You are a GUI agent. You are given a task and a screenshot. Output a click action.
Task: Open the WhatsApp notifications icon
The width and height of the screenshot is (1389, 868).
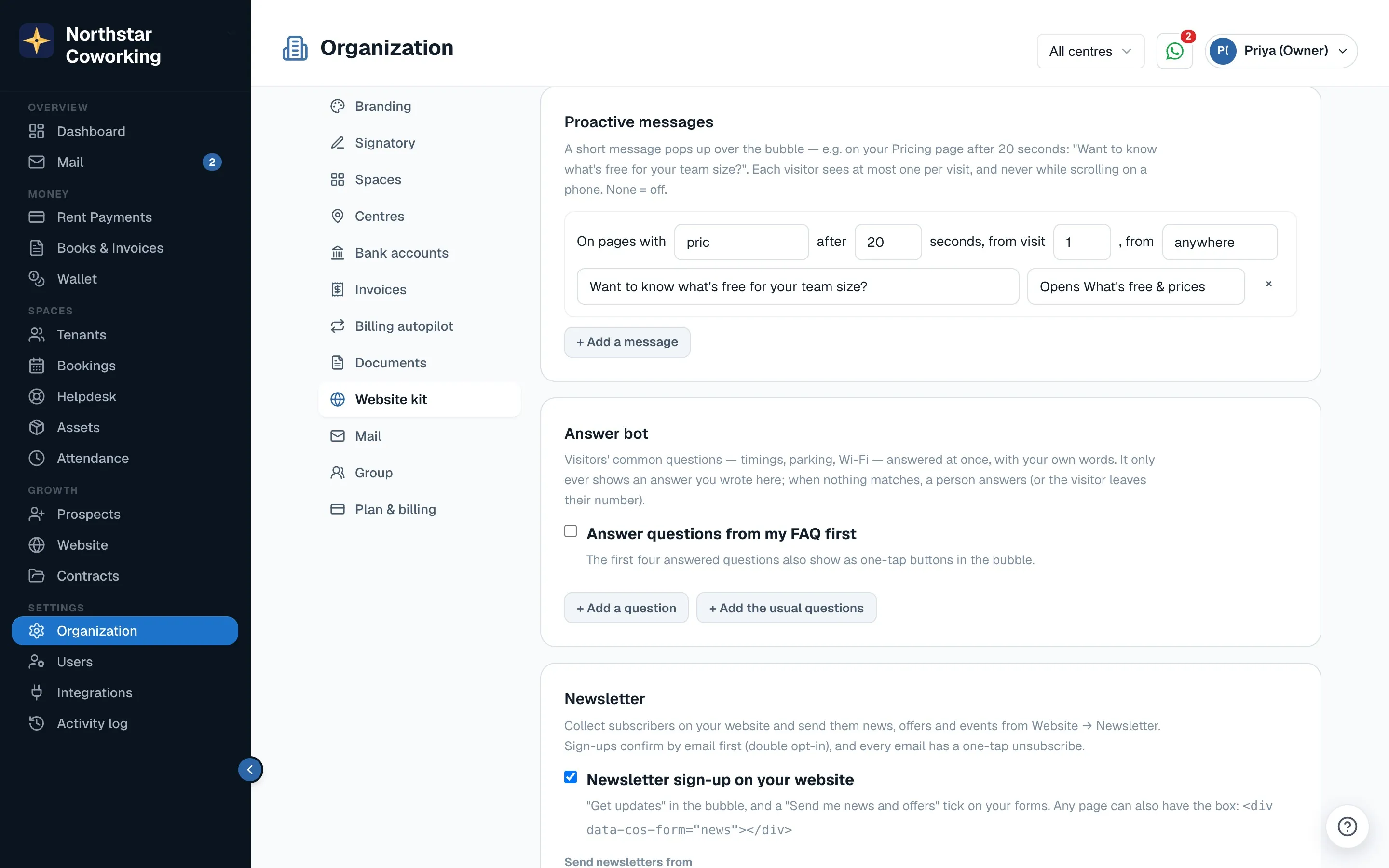tap(1174, 51)
